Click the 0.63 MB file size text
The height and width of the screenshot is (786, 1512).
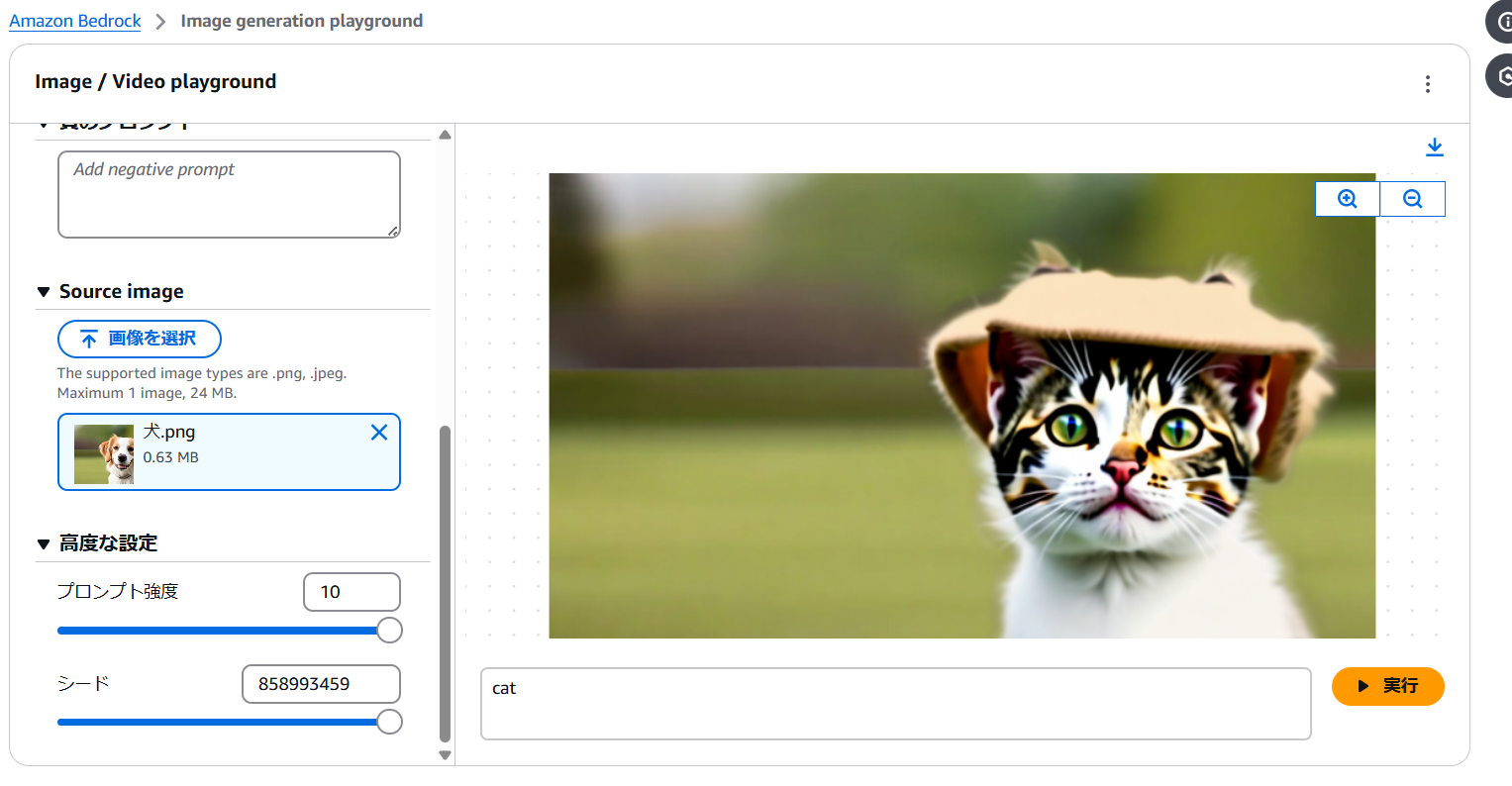tap(170, 457)
